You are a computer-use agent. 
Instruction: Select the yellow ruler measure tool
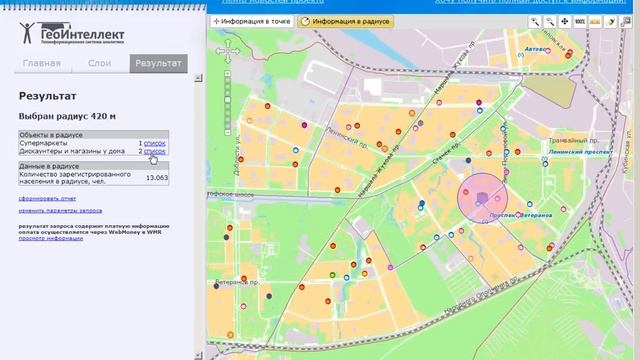click(595, 22)
